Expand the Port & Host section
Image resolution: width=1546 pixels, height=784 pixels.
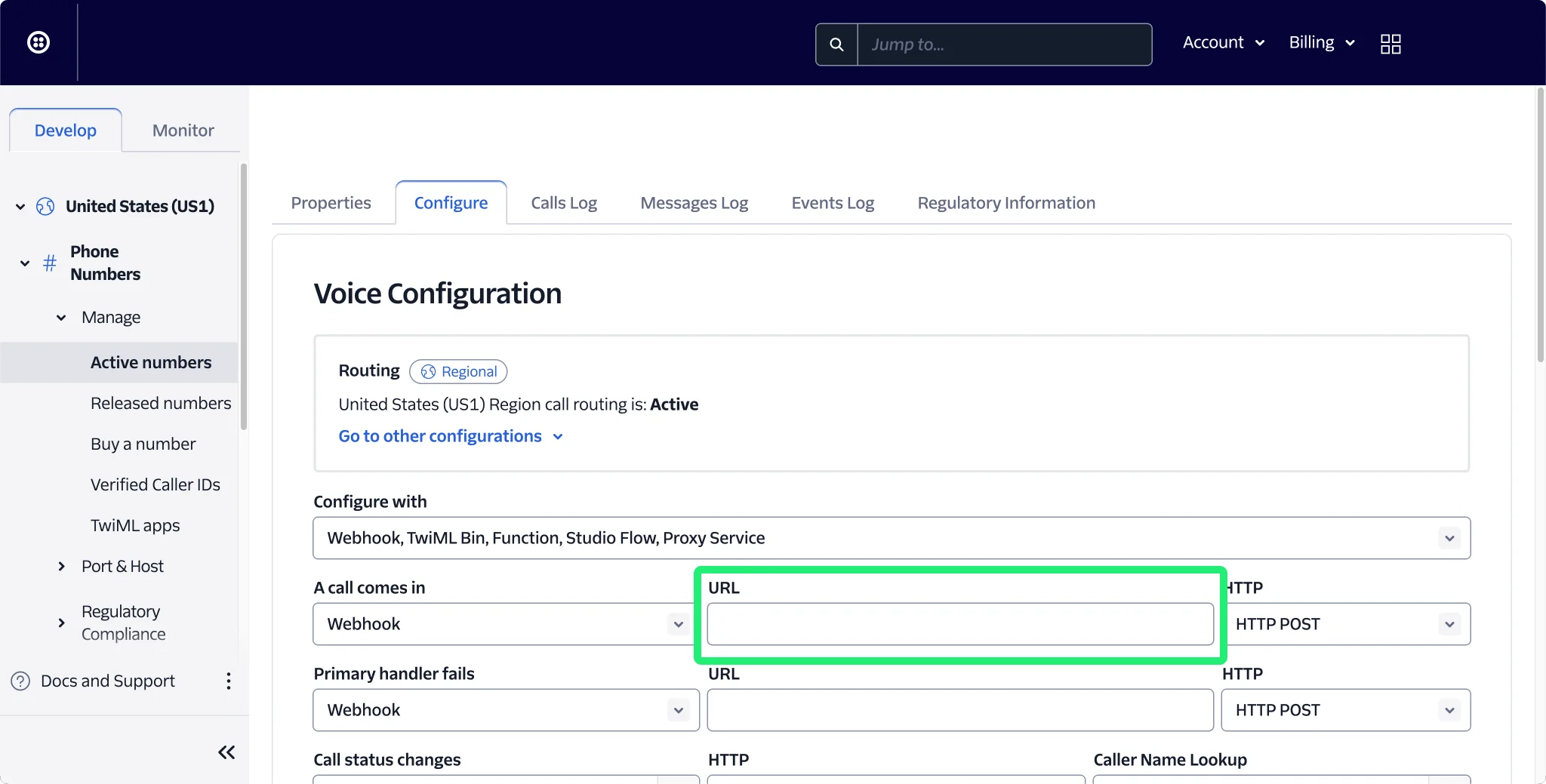tap(61, 566)
